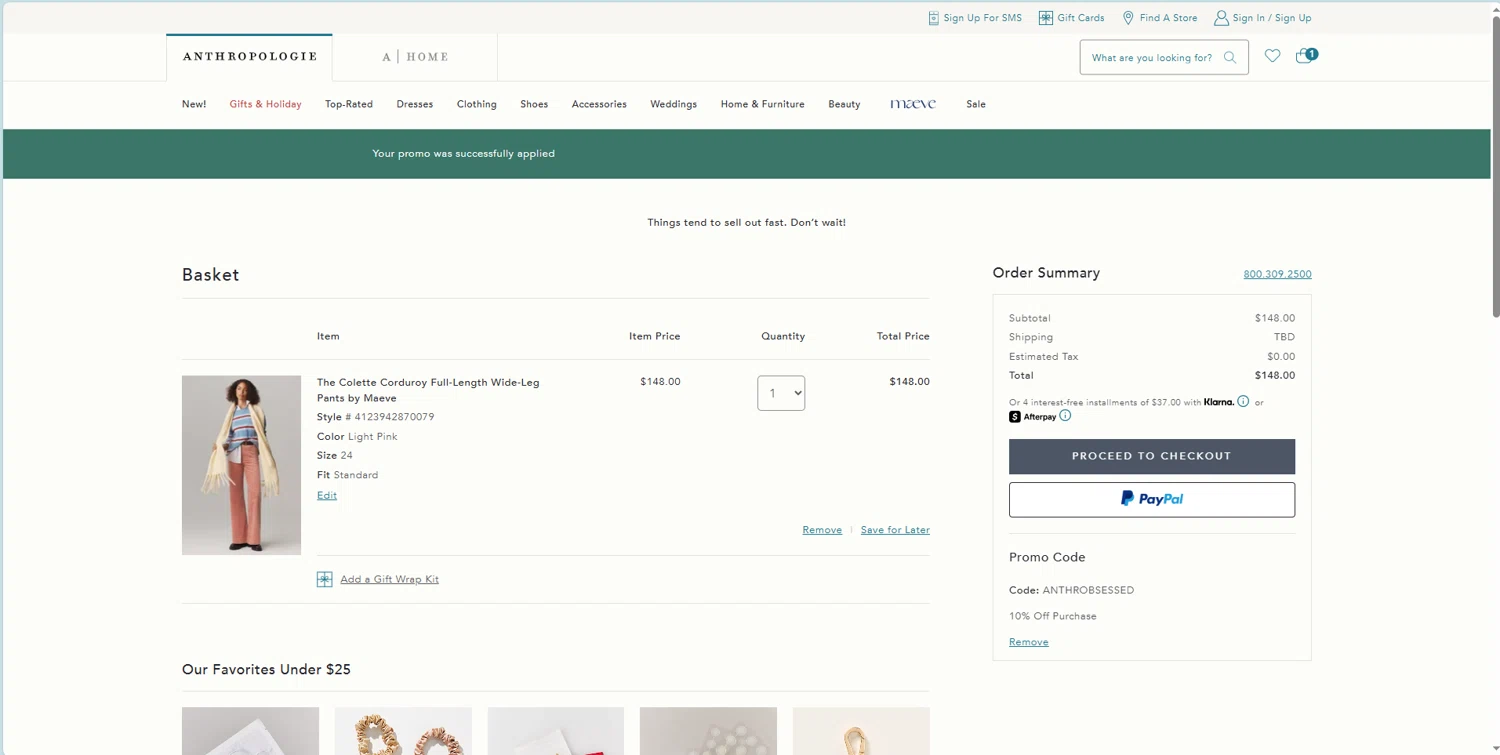Open the Shoes menu
The width and height of the screenshot is (1500, 755).
tap(534, 104)
